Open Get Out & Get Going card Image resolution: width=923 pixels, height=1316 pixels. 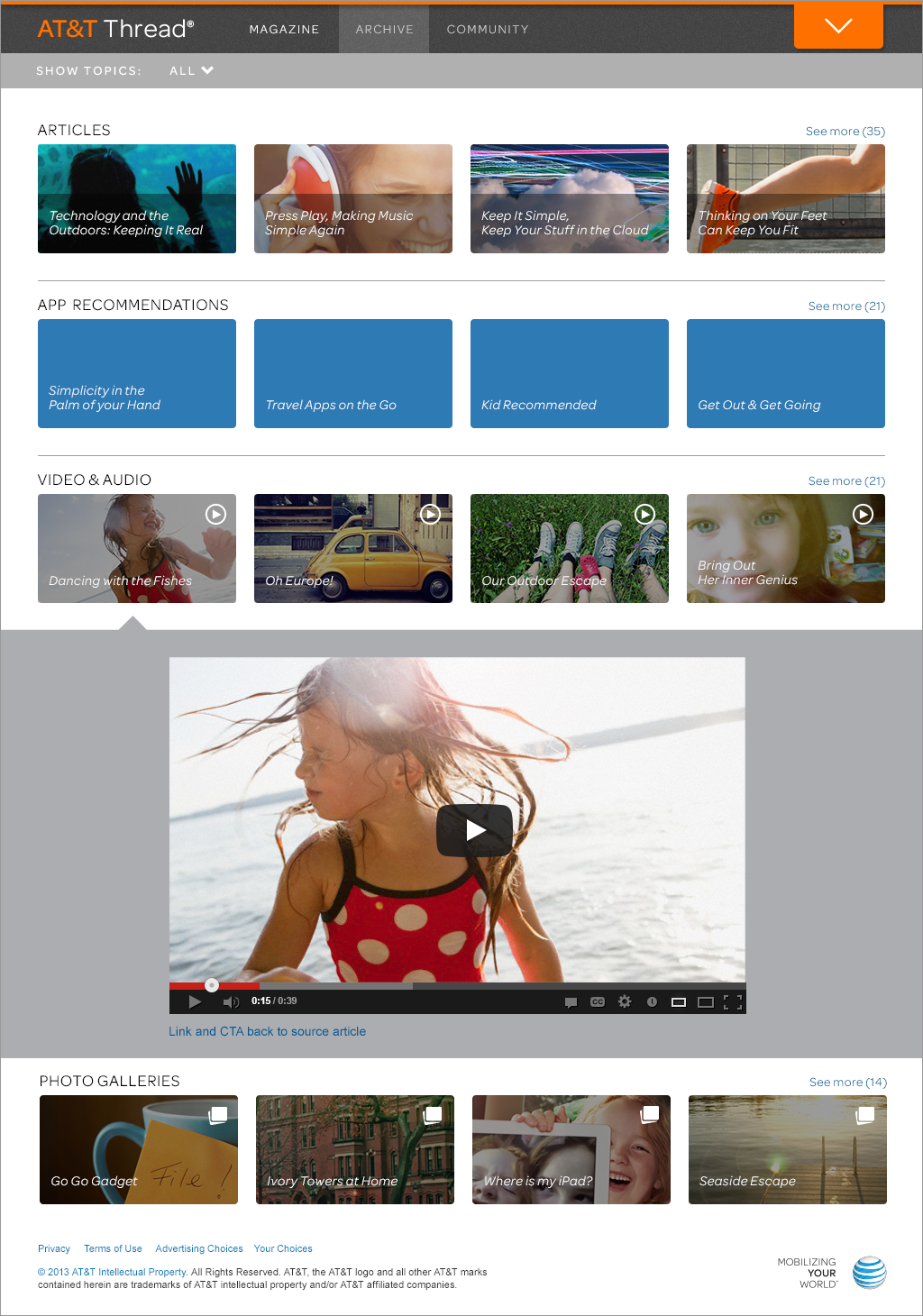click(x=786, y=373)
